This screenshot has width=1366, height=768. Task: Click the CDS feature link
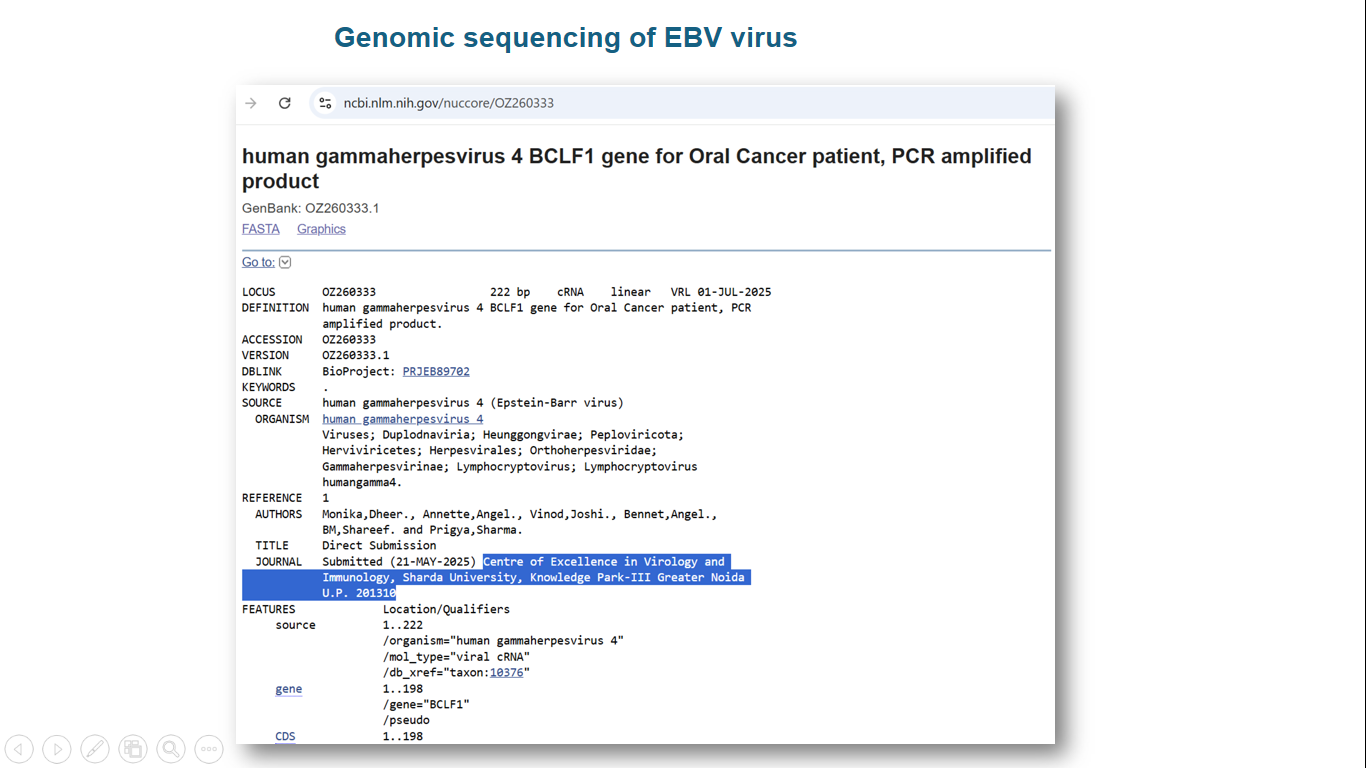click(x=285, y=737)
